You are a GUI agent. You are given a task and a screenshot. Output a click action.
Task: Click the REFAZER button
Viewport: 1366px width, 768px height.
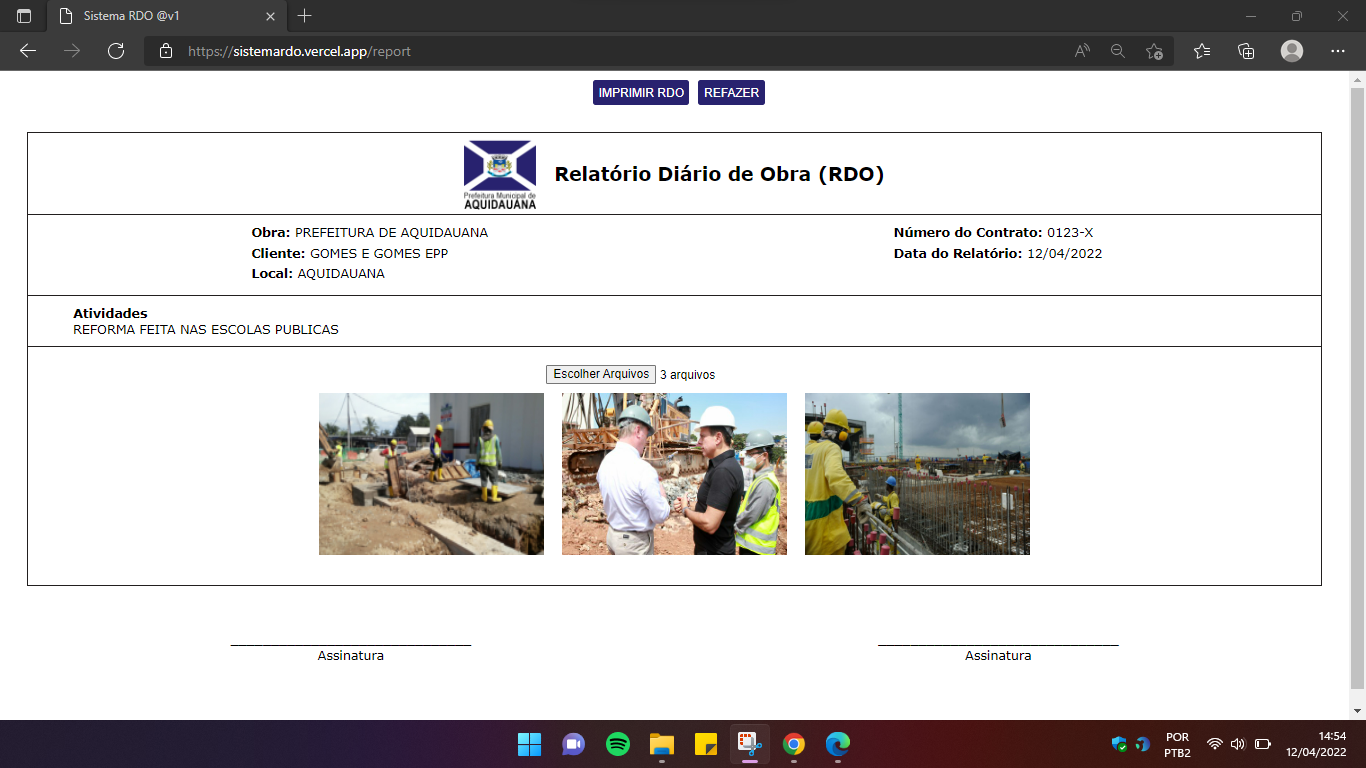coord(731,92)
